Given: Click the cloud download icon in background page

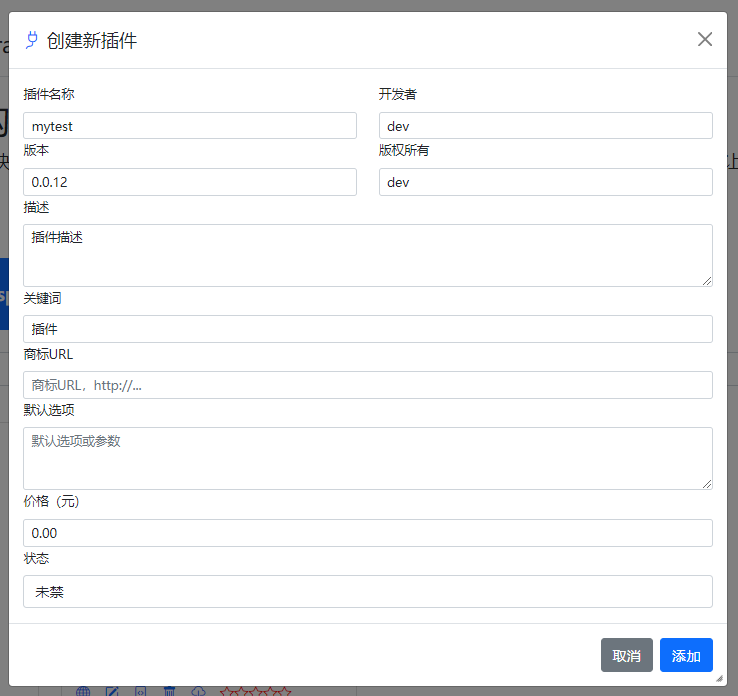Looking at the screenshot, I should pyautogui.click(x=199, y=691).
